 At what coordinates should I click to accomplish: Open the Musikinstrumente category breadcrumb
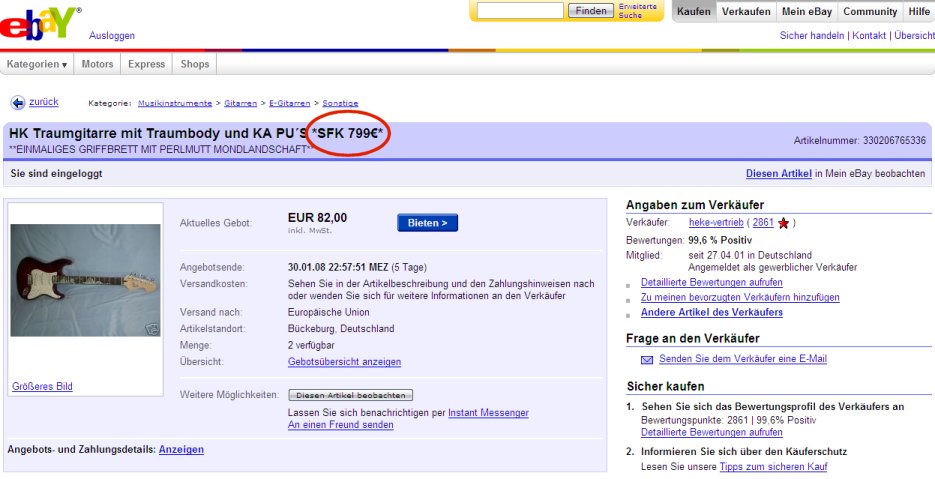(175, 103)
